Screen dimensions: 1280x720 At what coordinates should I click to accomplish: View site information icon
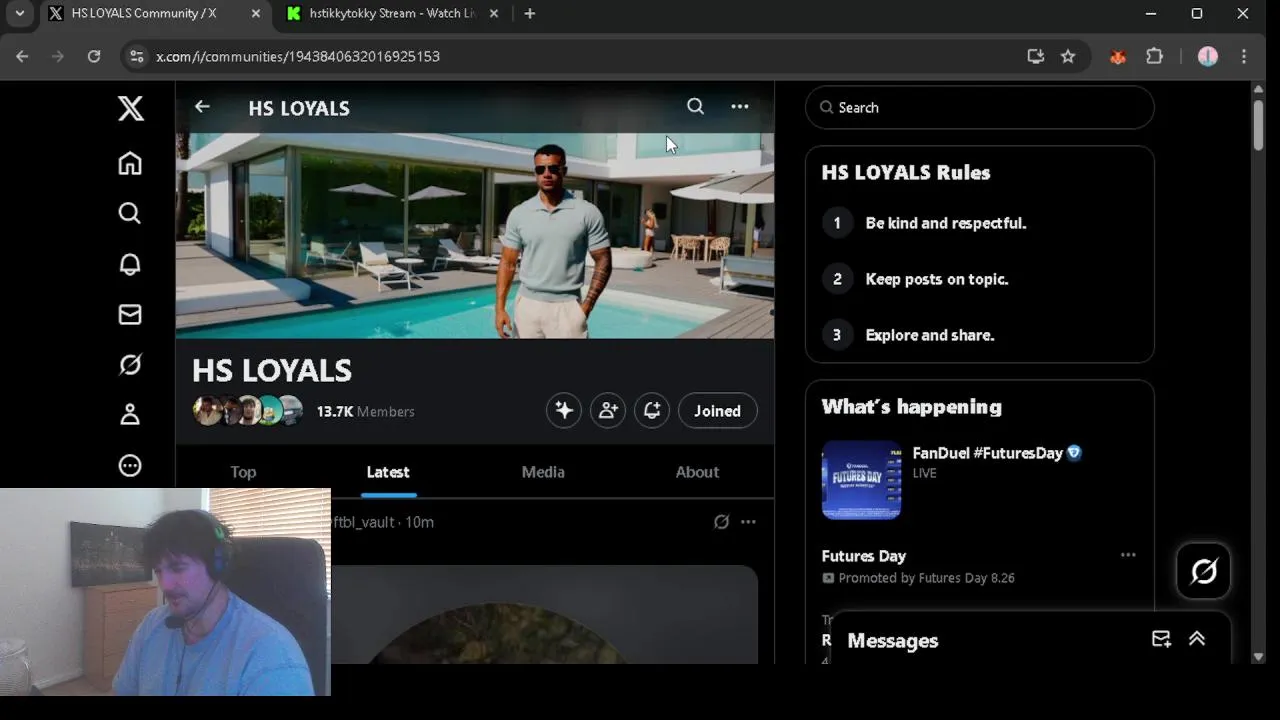(137, 57)
